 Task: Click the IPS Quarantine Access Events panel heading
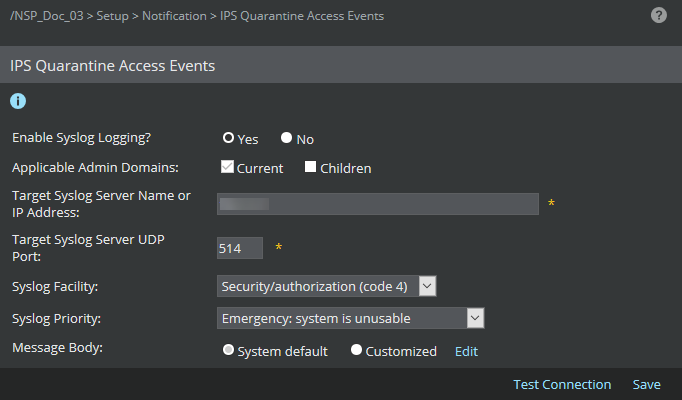[x=113, y=66]
